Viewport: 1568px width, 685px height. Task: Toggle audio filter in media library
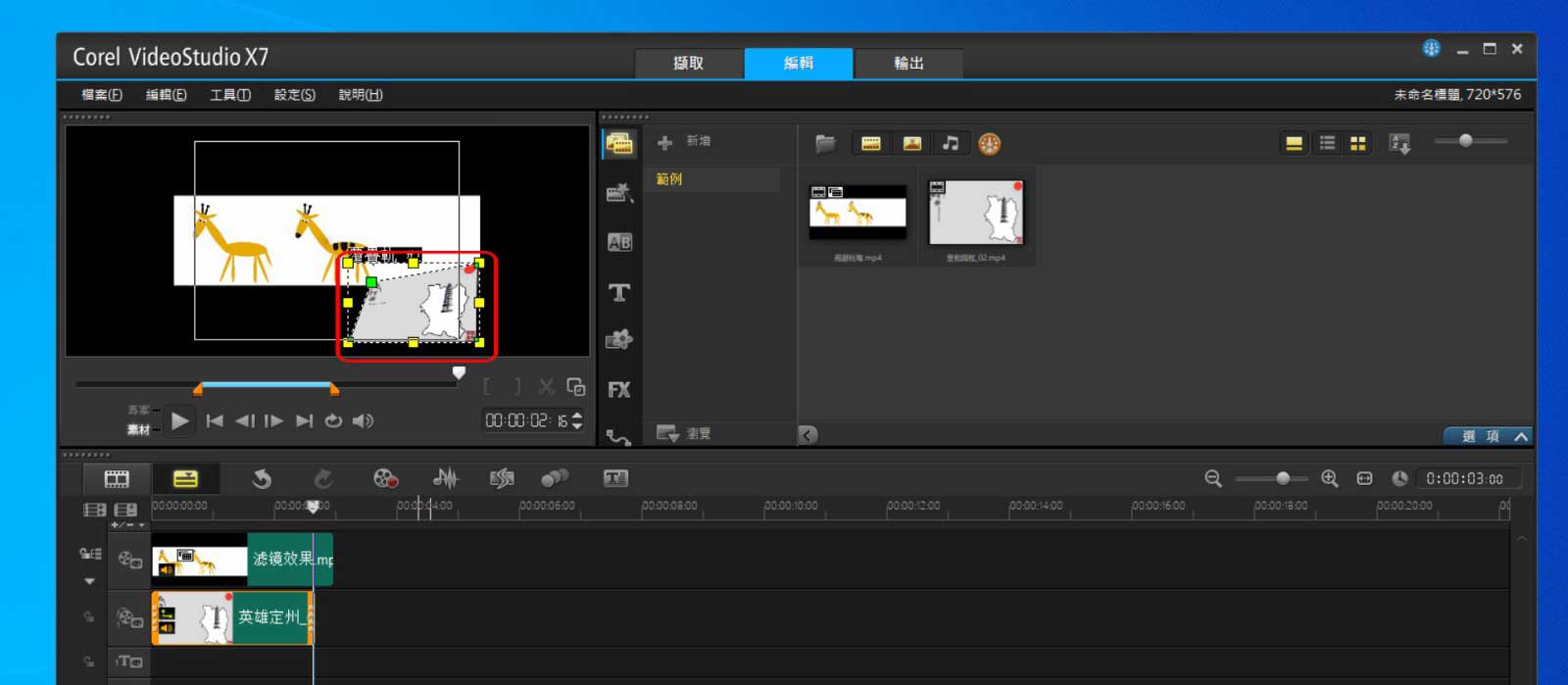[951, 144]
